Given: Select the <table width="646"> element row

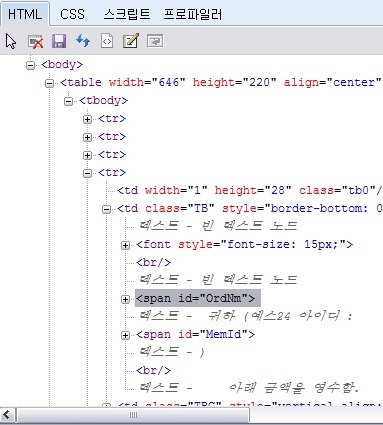Looking at the screenshot, I should (x=221, y=82).
